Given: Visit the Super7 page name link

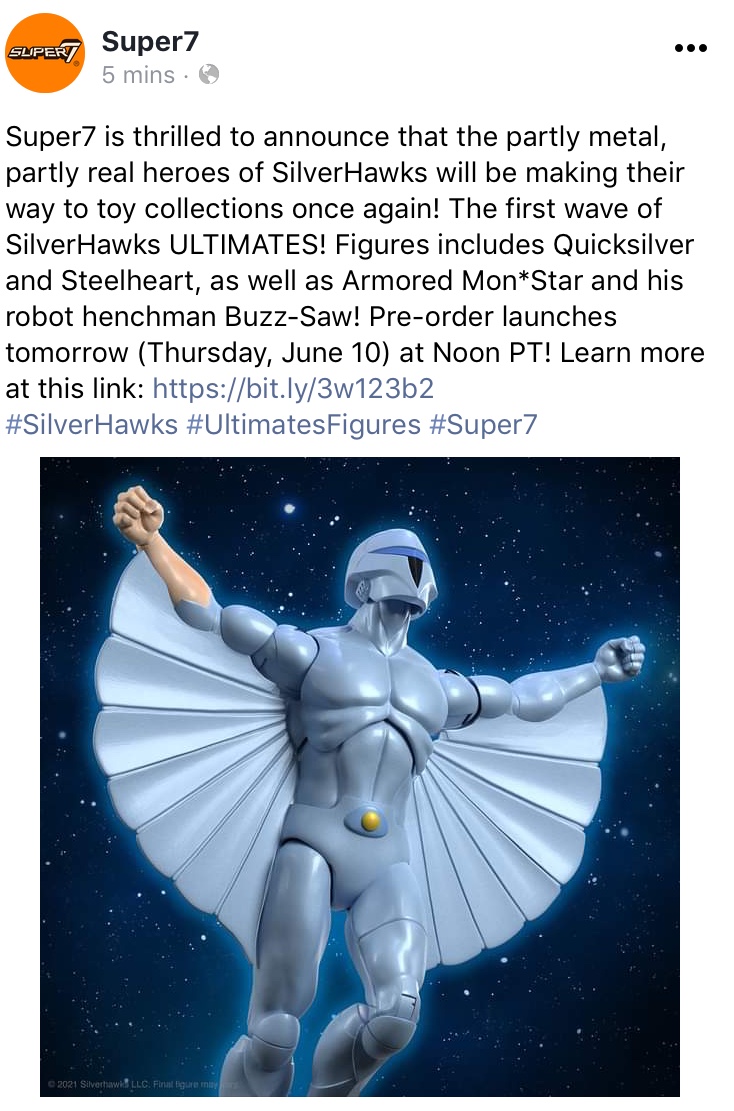Looking at the screenshot, I should (150, 42).
